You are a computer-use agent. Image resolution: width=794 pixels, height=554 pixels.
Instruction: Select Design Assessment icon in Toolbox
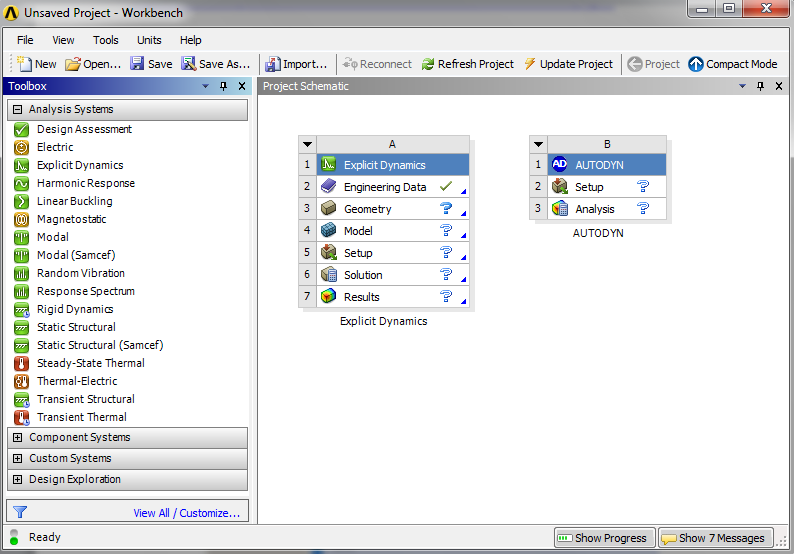tap(21, 130)
